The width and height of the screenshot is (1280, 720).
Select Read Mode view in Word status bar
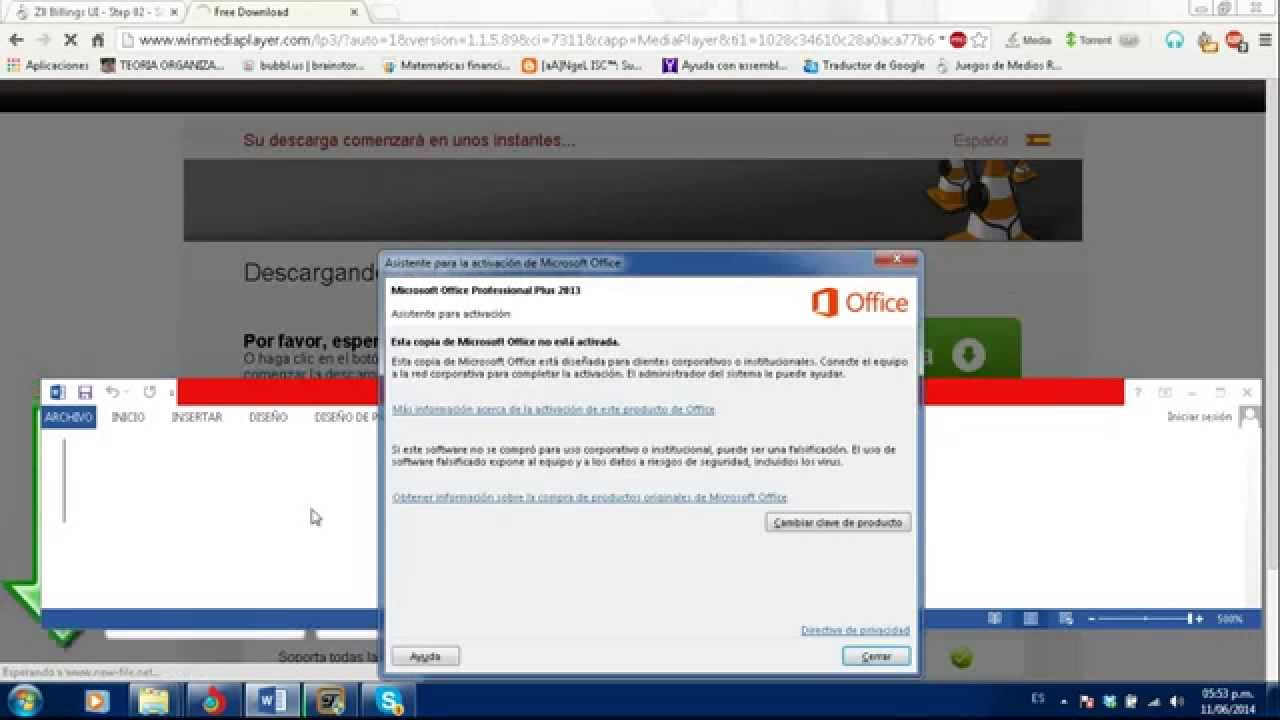pos(996,619)
